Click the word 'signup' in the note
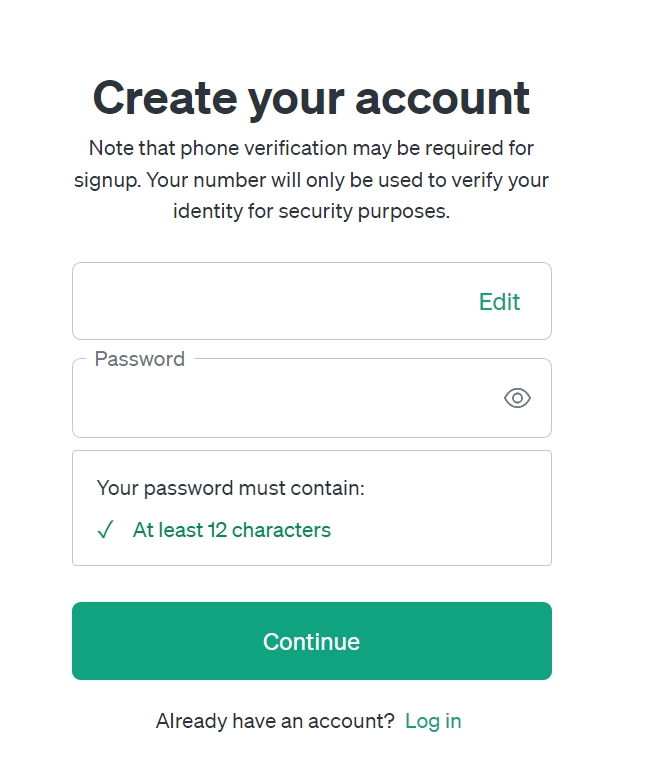 coord(102,180)
